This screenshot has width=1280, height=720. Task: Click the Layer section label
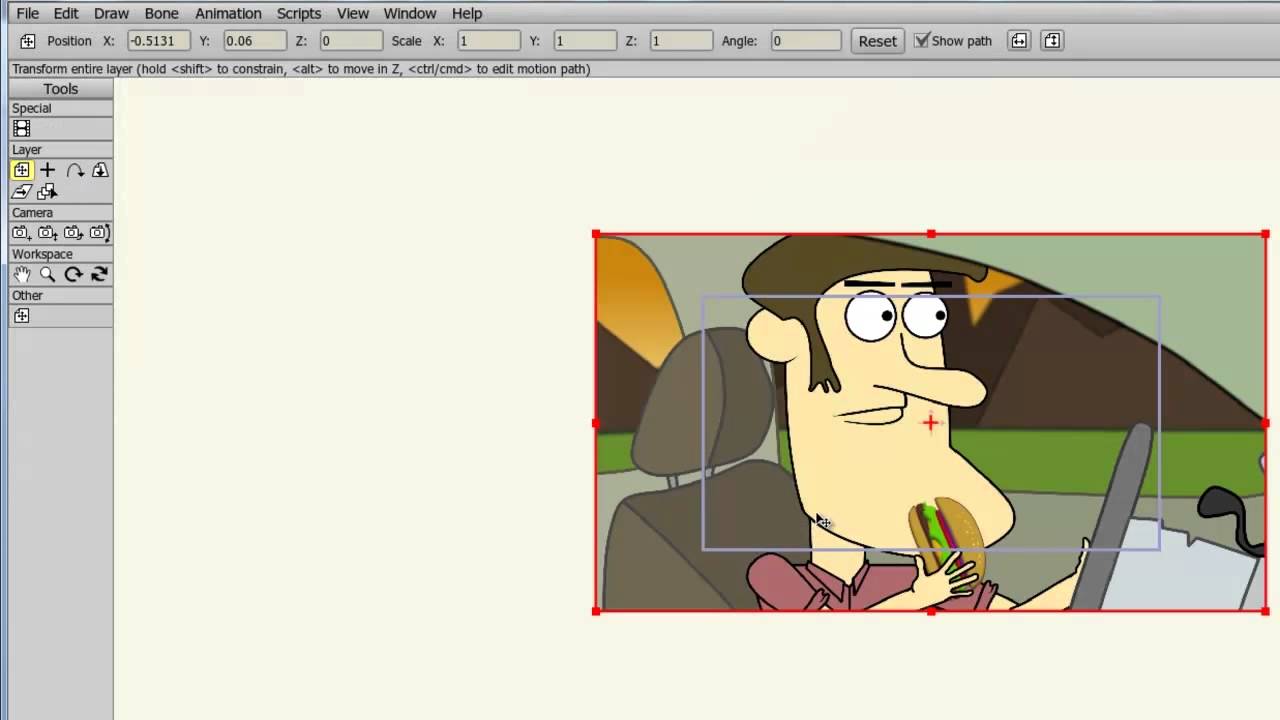pos(27,150)
